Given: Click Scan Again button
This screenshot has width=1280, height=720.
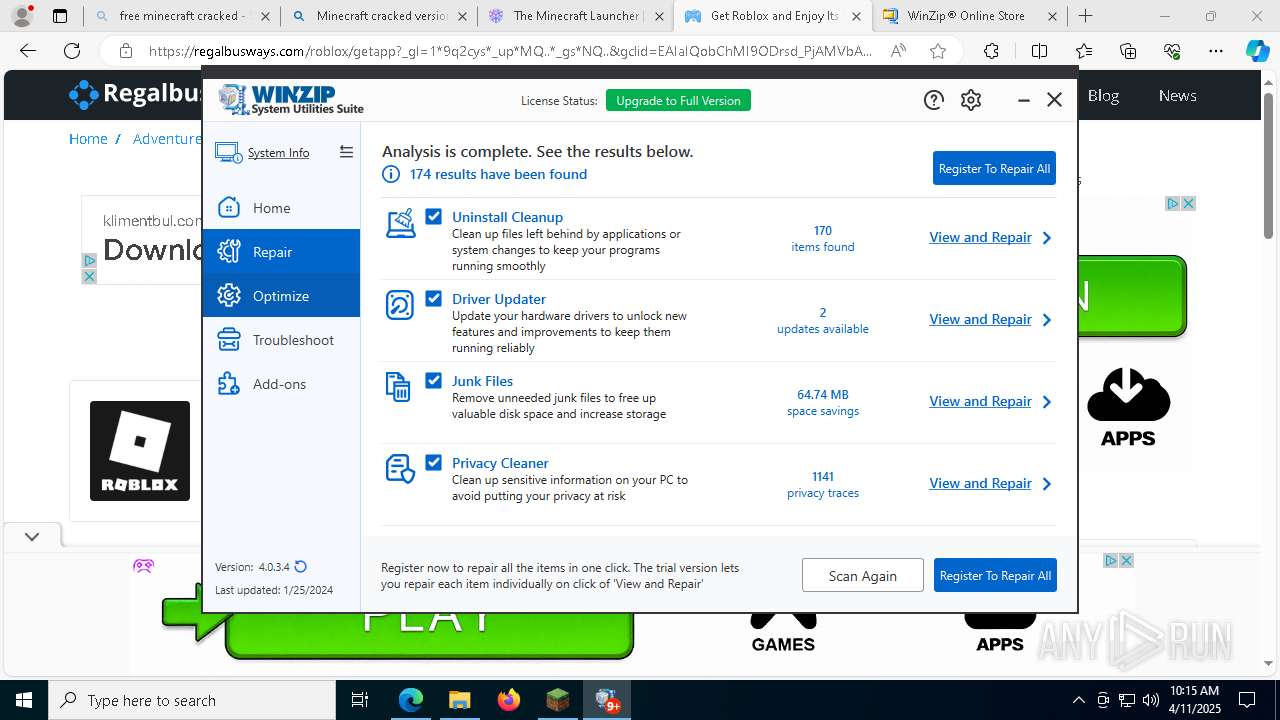Looking at the screenshot, I should click(862, 575).
